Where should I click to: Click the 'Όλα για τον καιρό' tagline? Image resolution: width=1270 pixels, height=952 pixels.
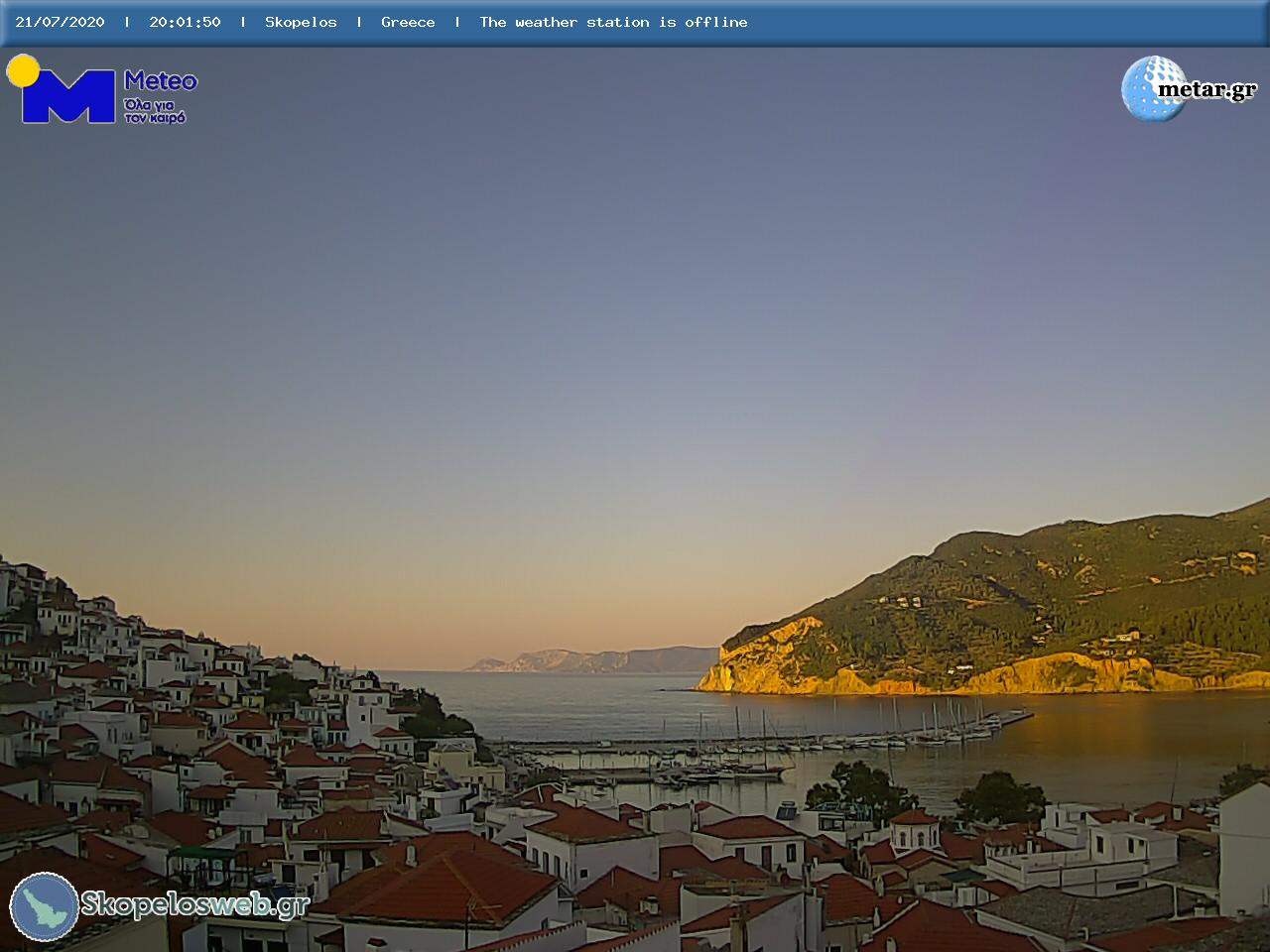pyautogui.click(x=155, y=110)
